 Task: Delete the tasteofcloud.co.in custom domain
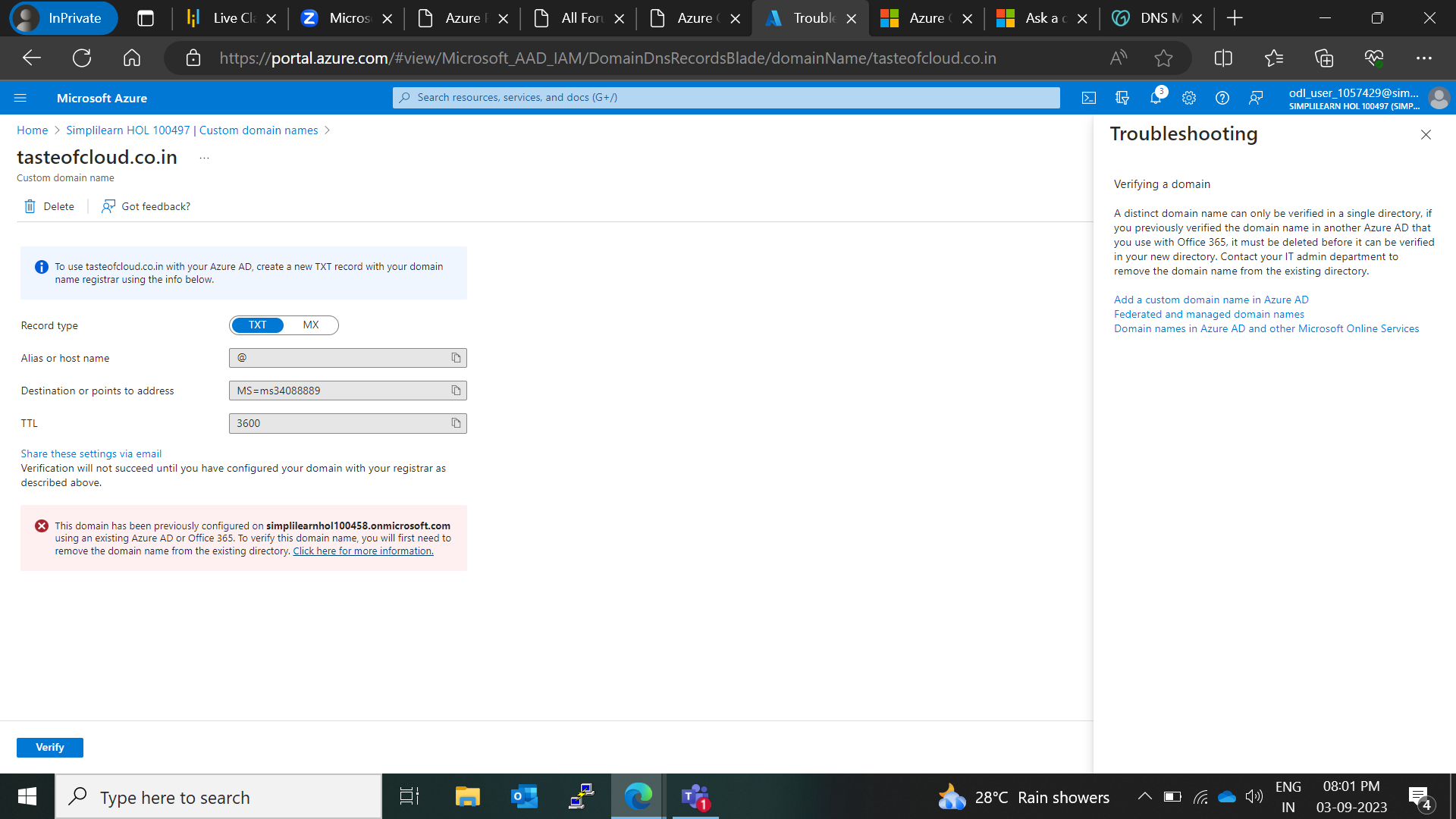(x=49, y=206)
